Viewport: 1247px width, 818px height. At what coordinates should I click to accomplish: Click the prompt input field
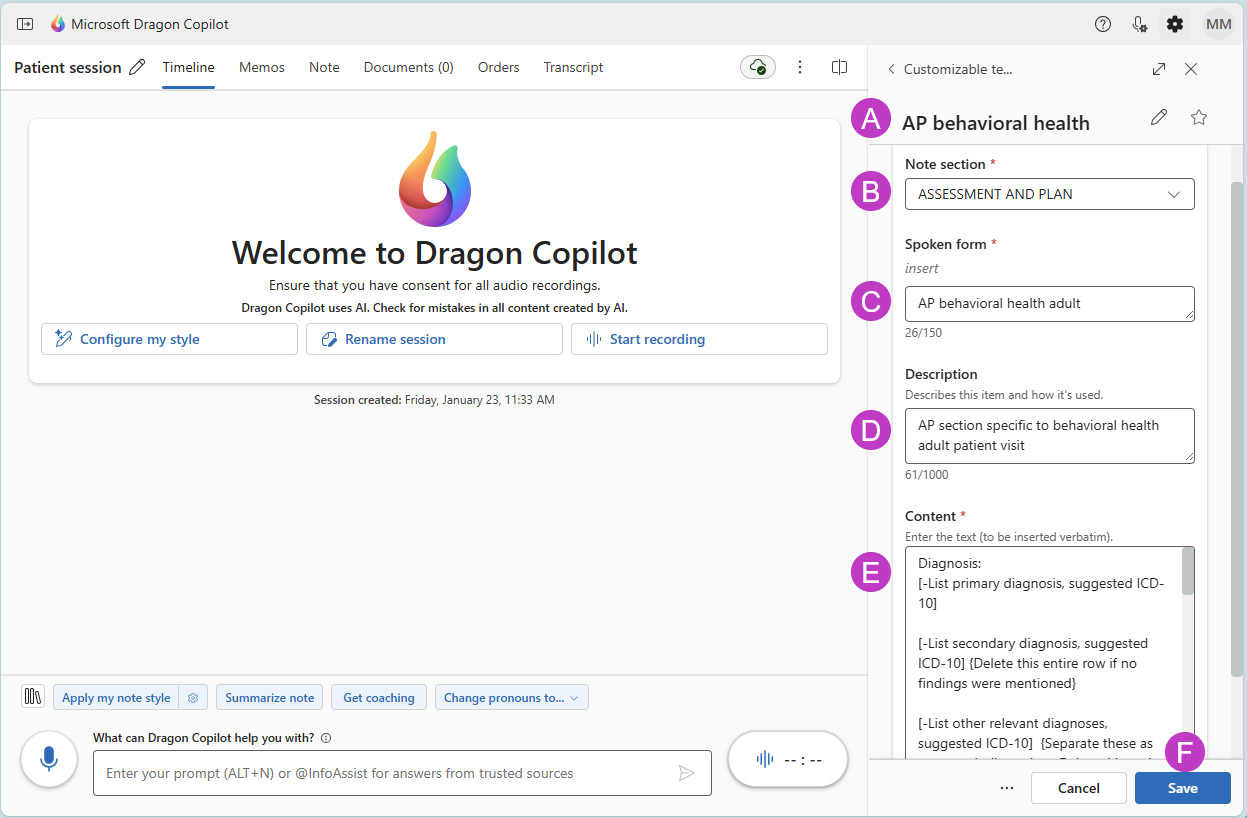click(x=385, y=773)
